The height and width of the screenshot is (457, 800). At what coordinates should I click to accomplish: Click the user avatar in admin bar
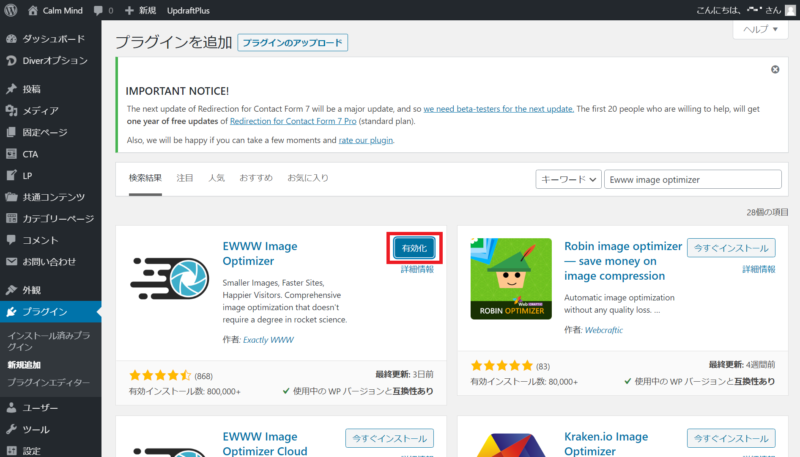[x=790, y=10]
